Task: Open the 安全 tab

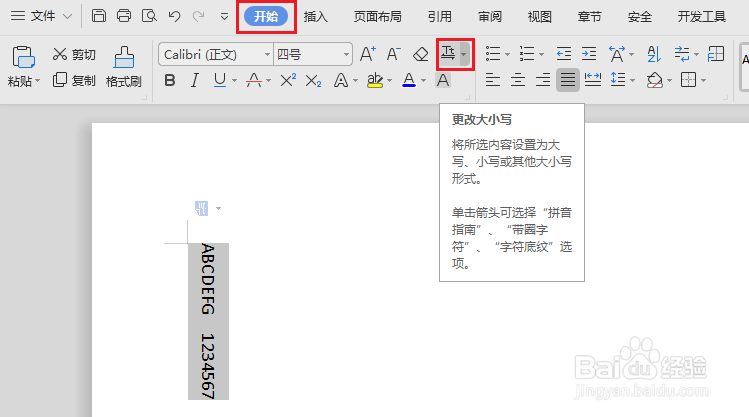Action: pos(640,17)
